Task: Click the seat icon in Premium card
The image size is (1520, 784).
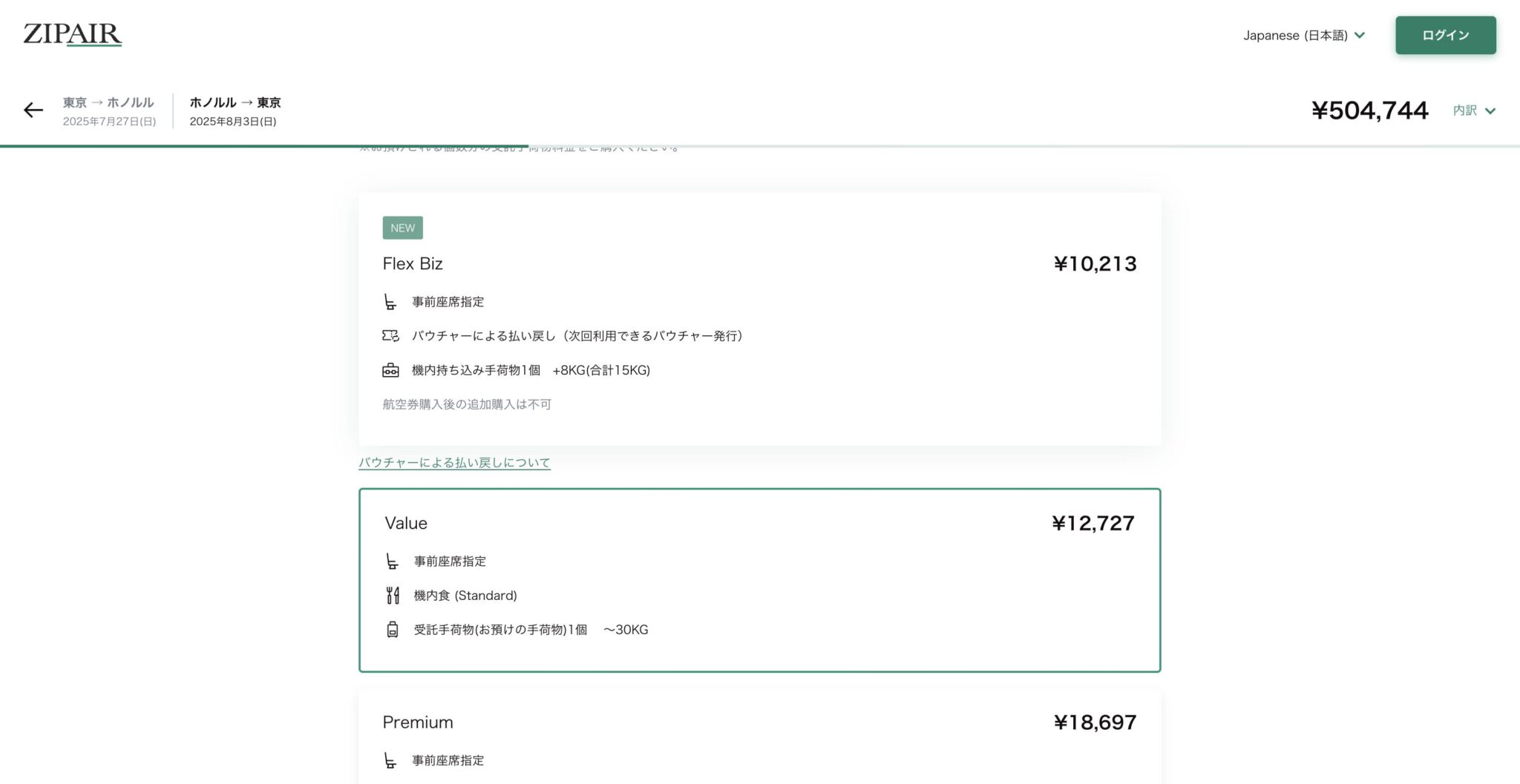Action: pyautogui.click(x=390, y=760)
